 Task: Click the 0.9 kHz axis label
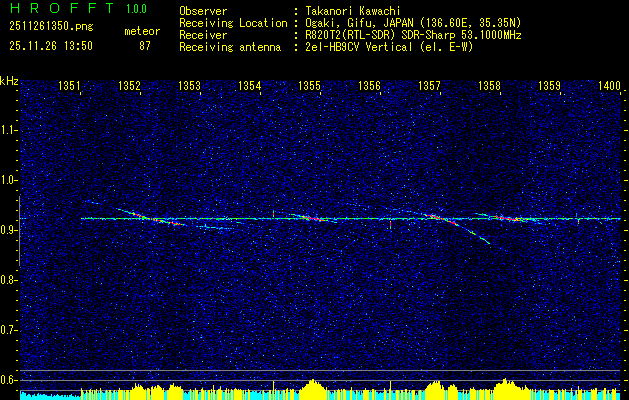7,230
